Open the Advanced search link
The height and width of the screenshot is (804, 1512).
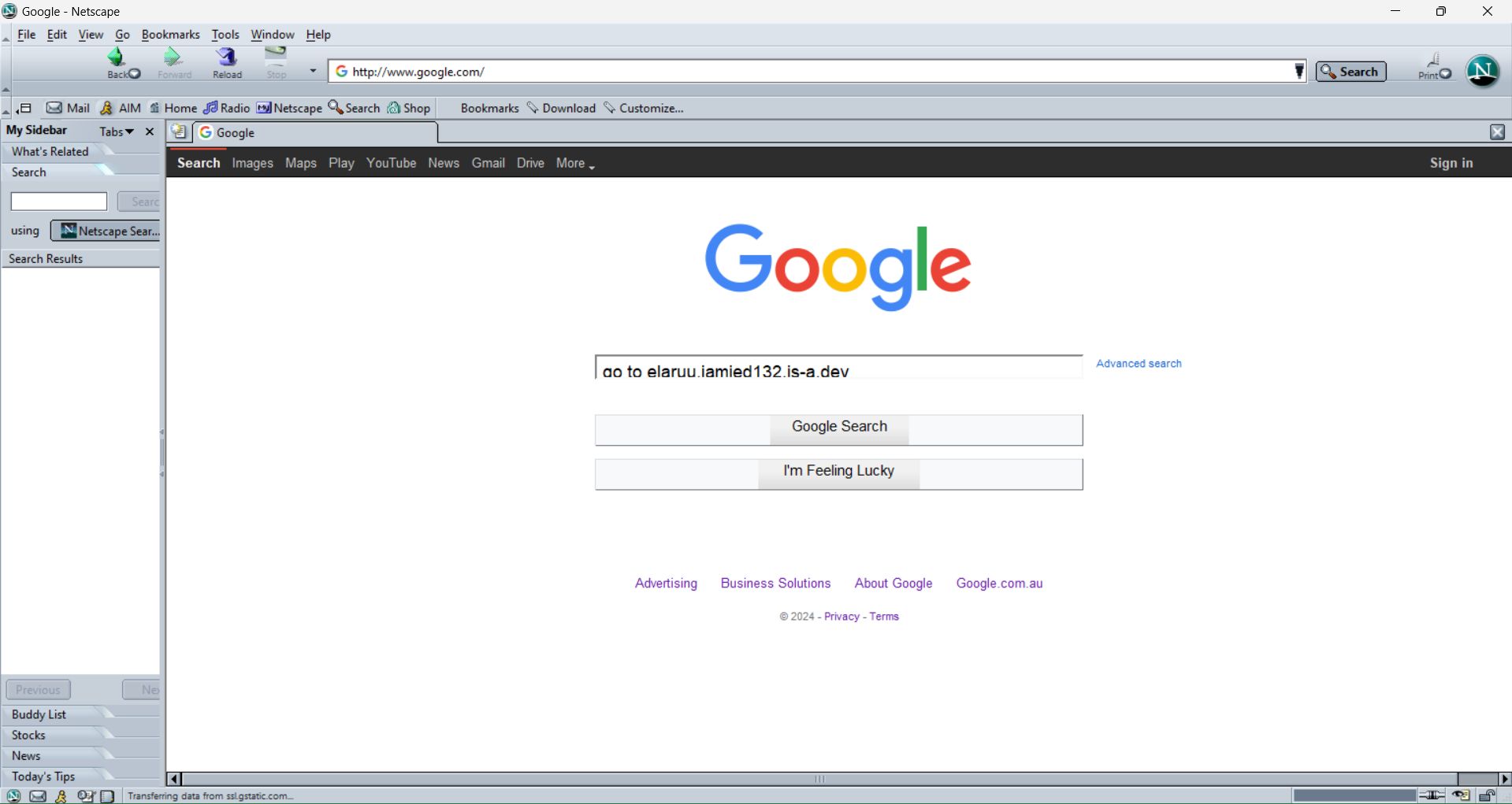coord(1139,364)
